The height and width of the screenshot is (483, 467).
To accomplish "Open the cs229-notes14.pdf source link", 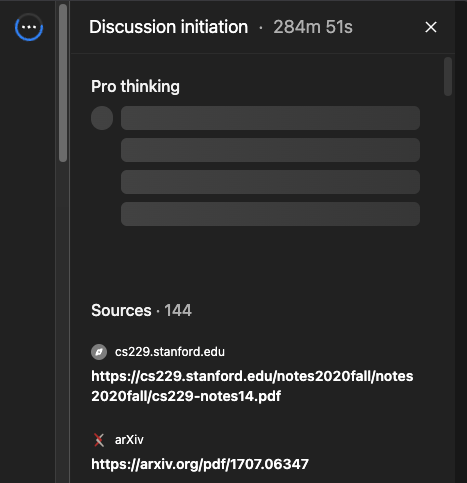I will [x=252, y=386].
